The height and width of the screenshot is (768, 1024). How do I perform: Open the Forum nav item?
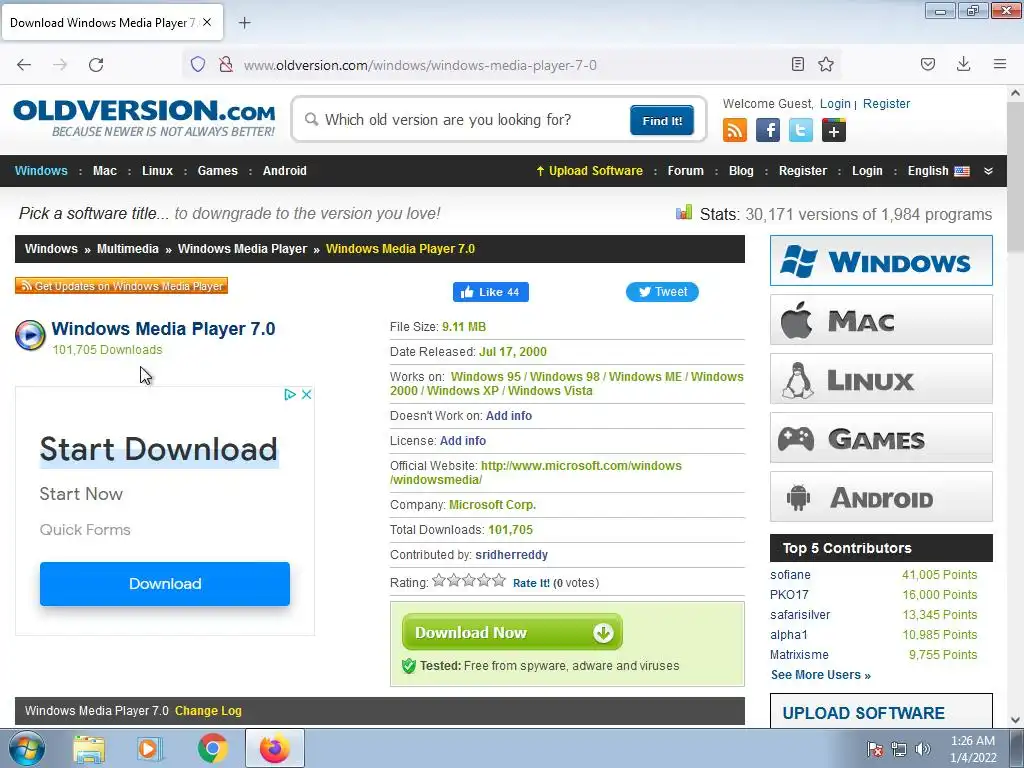[686, 171]
